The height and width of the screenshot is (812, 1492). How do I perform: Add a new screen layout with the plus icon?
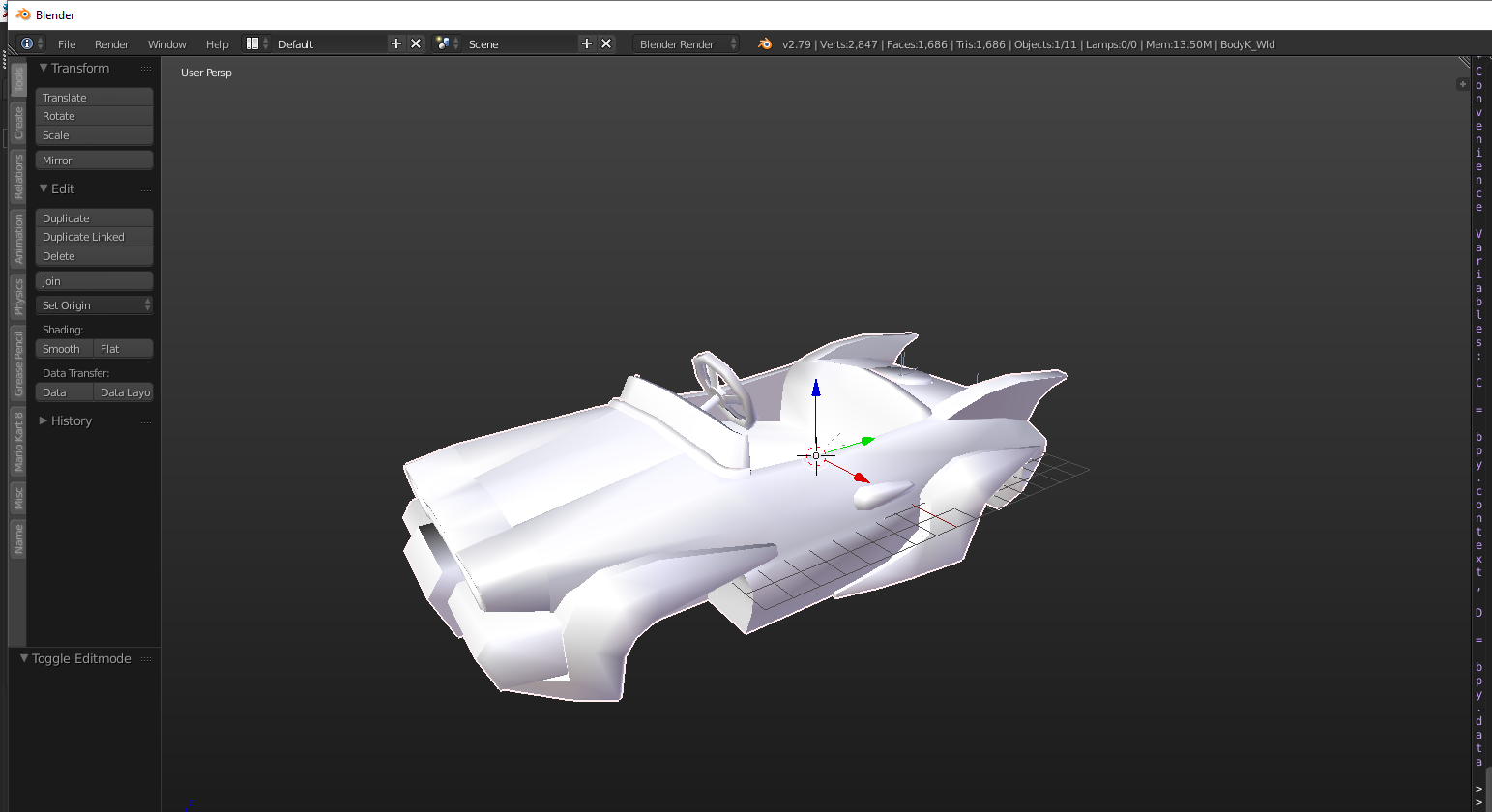coord(395,43)
